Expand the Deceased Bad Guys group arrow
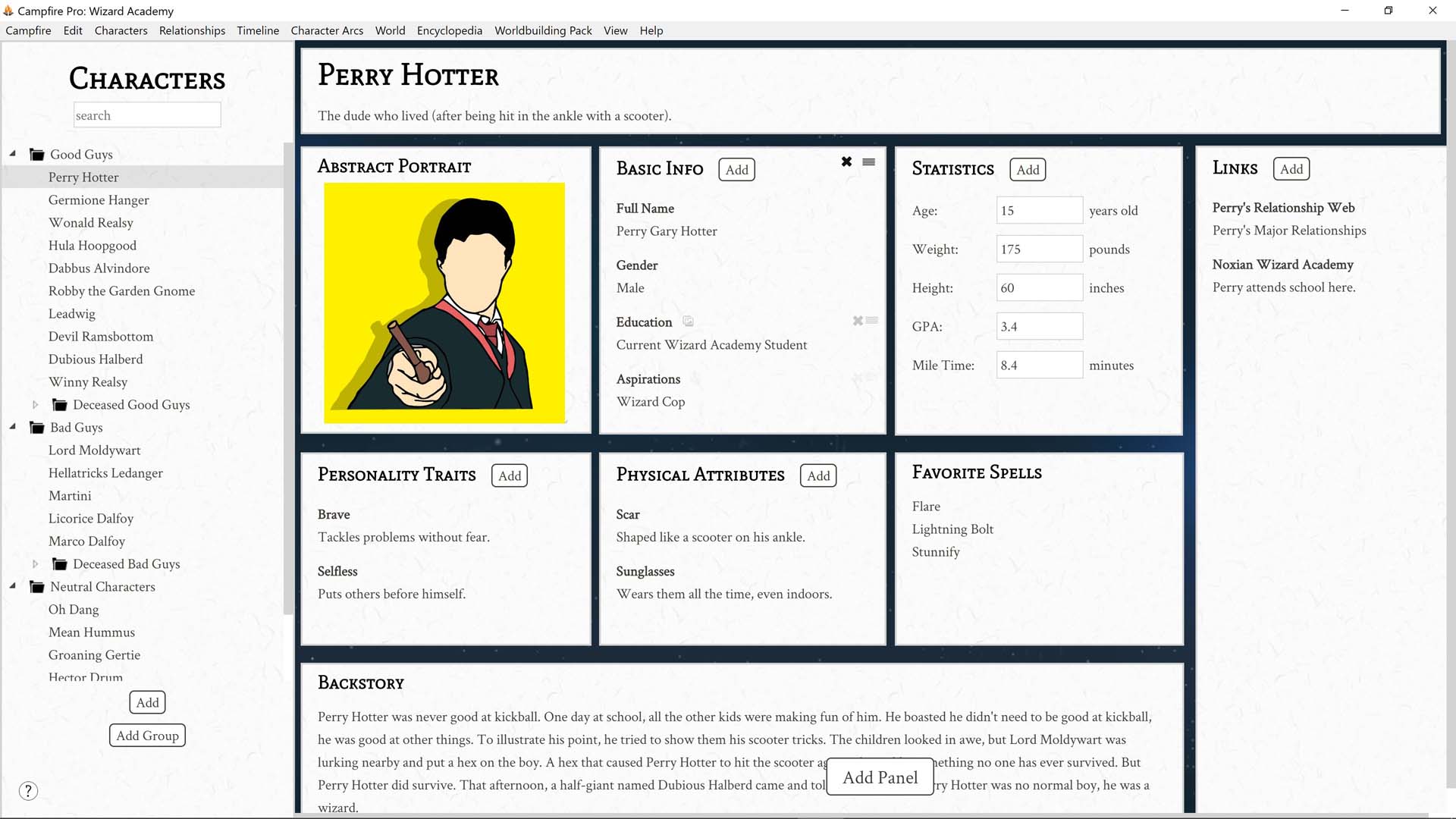Image resolution: width=1456 pixels, height=819 pixels. [x=35, y=564]
